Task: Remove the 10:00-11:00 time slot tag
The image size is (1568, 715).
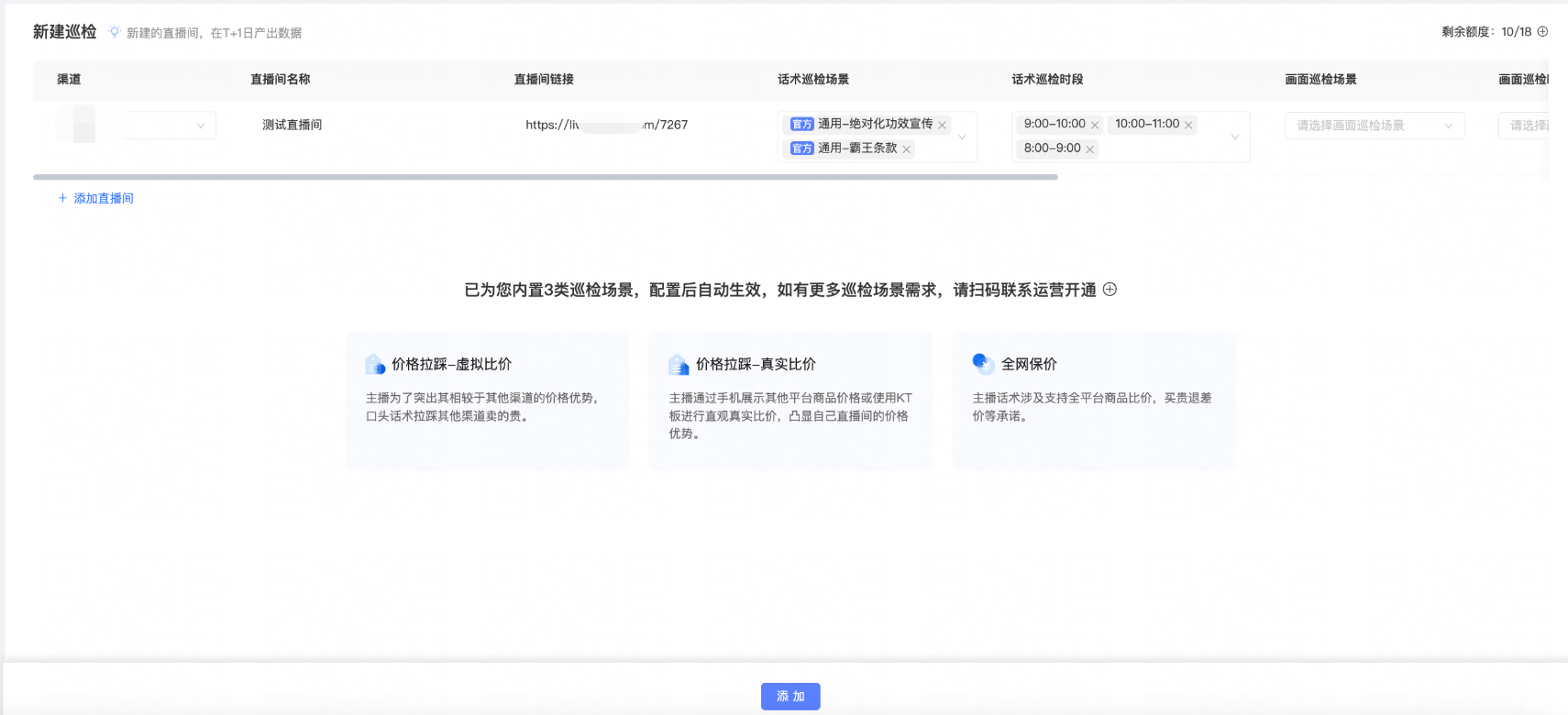Action: coord(1188,126)
